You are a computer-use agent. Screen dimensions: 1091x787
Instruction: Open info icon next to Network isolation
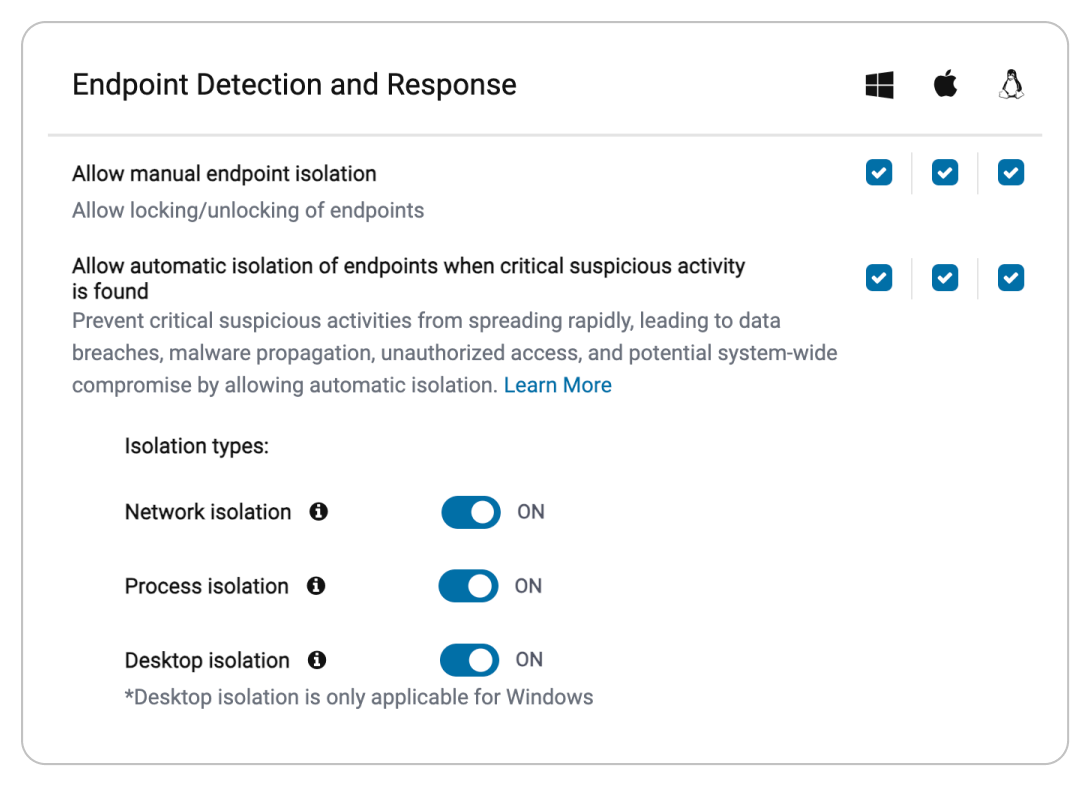(x=319, y=511)
